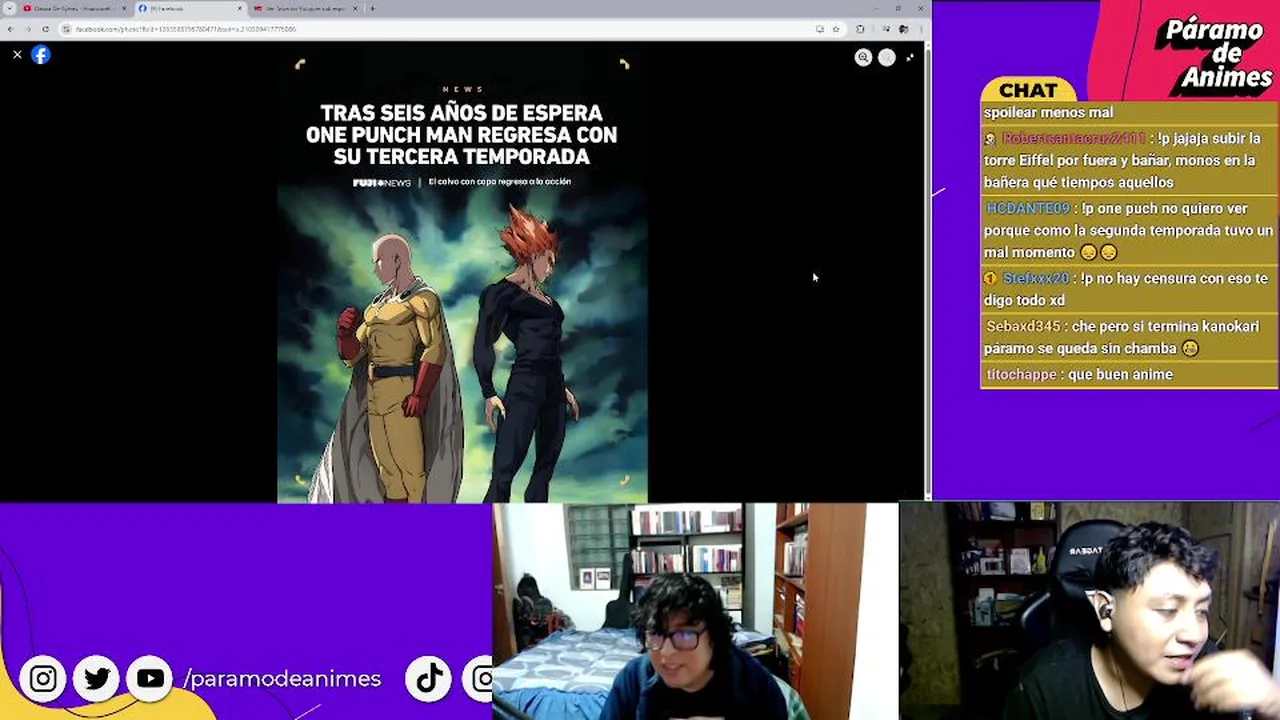Zoom in on the photo

tap(863, 57)
